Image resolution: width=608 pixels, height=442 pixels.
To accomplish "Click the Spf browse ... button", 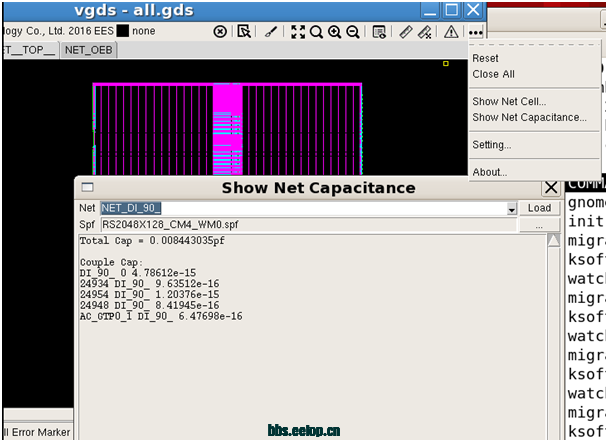I will (539, 225).
